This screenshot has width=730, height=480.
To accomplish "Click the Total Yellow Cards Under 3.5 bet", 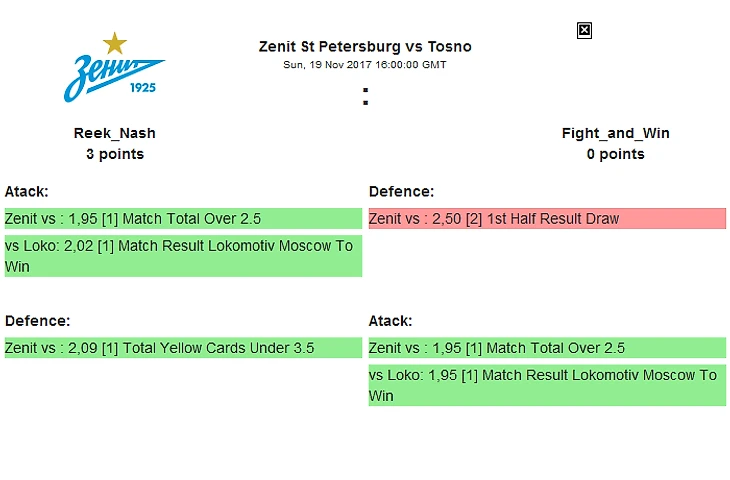I will [x=183, y=348].
